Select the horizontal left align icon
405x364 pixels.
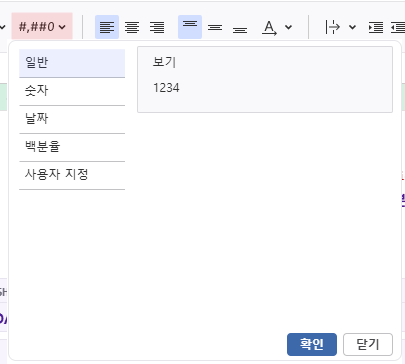[107, 27]
